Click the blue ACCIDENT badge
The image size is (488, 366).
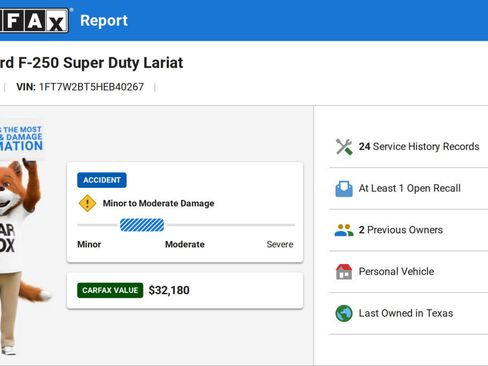point(102,180)
